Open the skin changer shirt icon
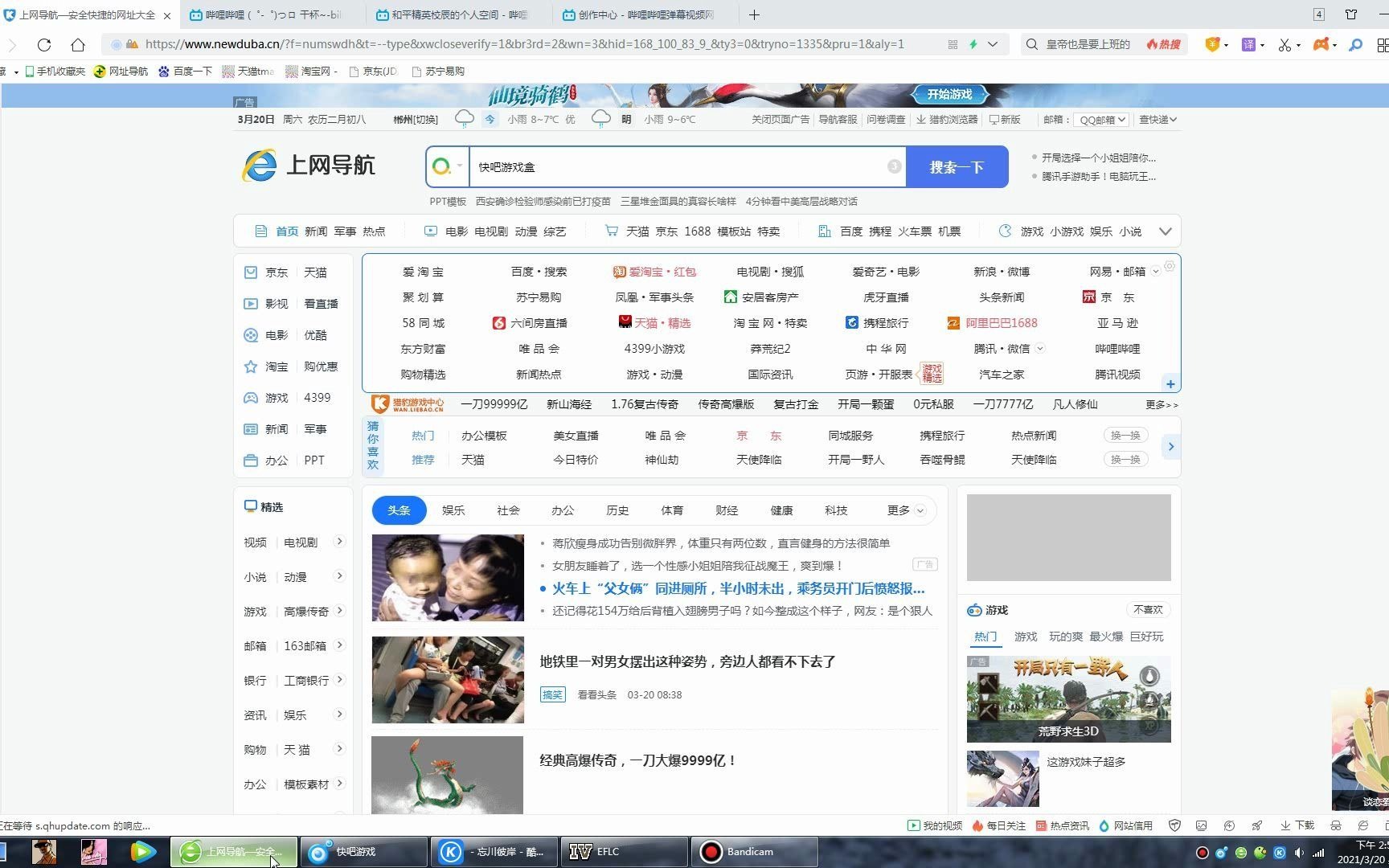 [1351, 14]
